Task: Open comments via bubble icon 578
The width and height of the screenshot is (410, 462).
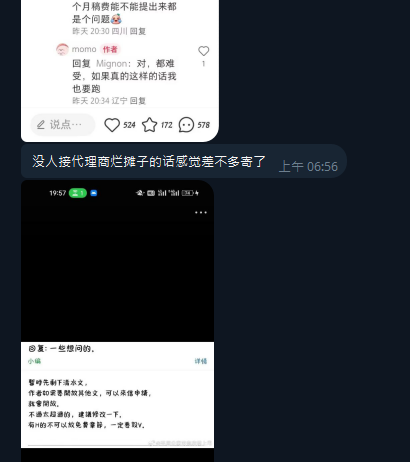Action: point(186,125)
